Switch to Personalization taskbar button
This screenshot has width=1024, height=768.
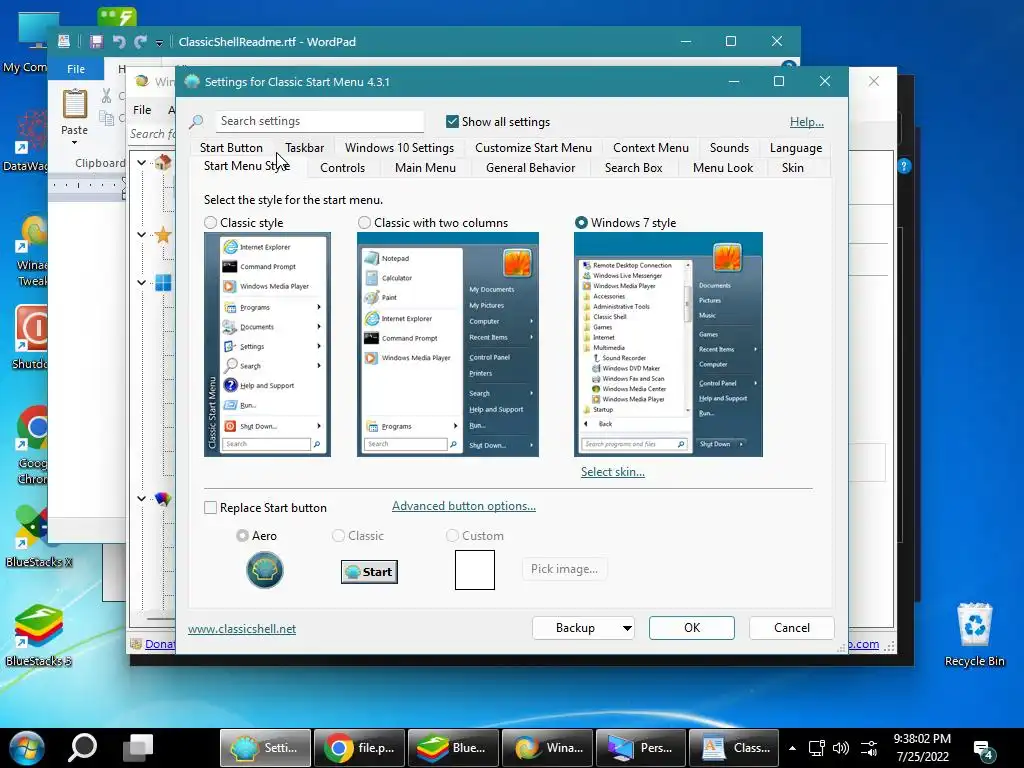pos(641,748)
